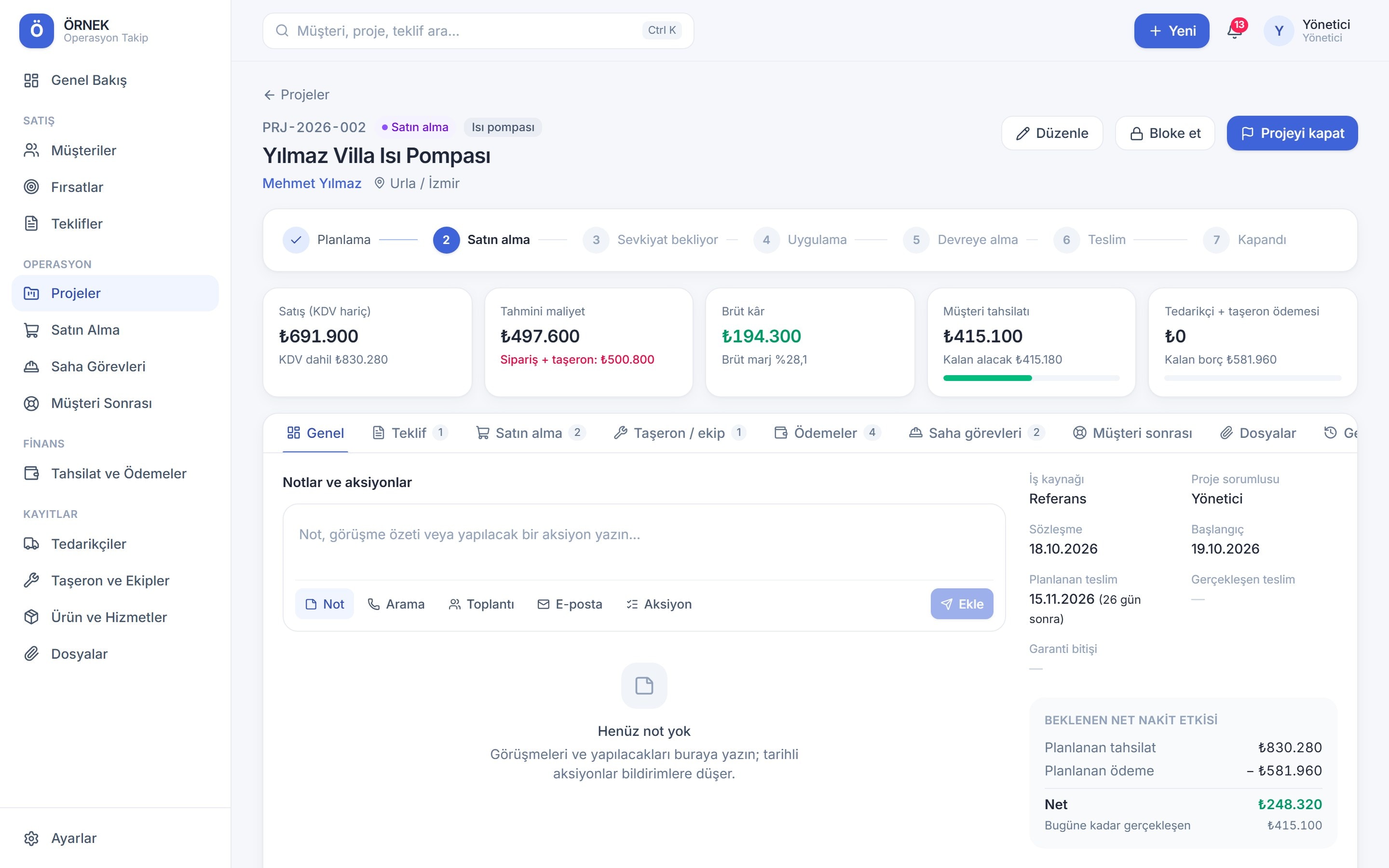The image size is (1389, 868).
Task: Click the Genel Bakış dashboard icon
Action: (x=31, y=81)
